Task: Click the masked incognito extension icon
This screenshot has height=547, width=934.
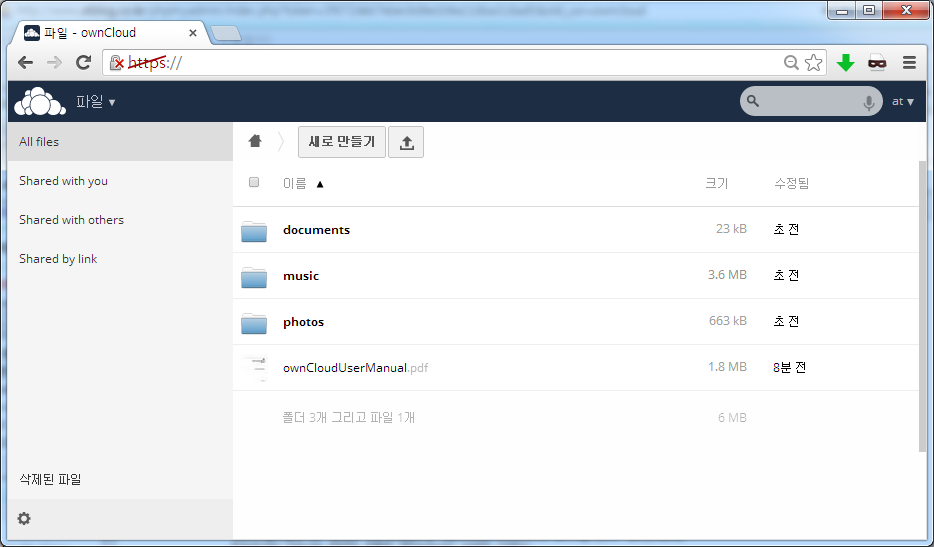Action: tap(877, 63)
